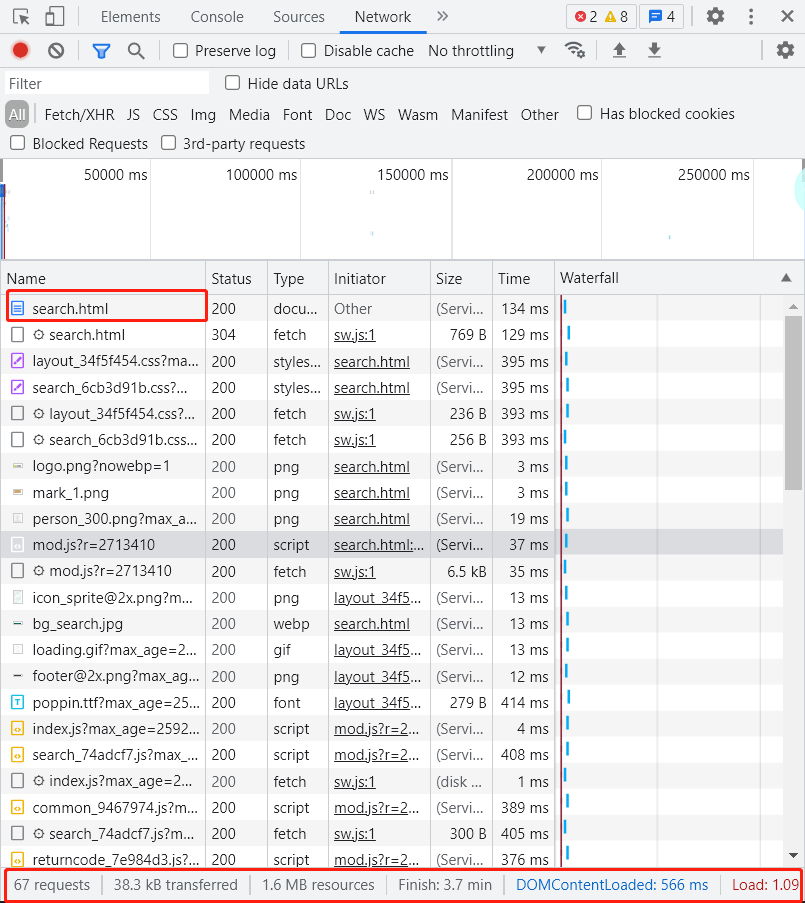This screenshot has width=805, height=903.
Task: Enable Preserve log checkbox
Action: (x=180, y=51)
